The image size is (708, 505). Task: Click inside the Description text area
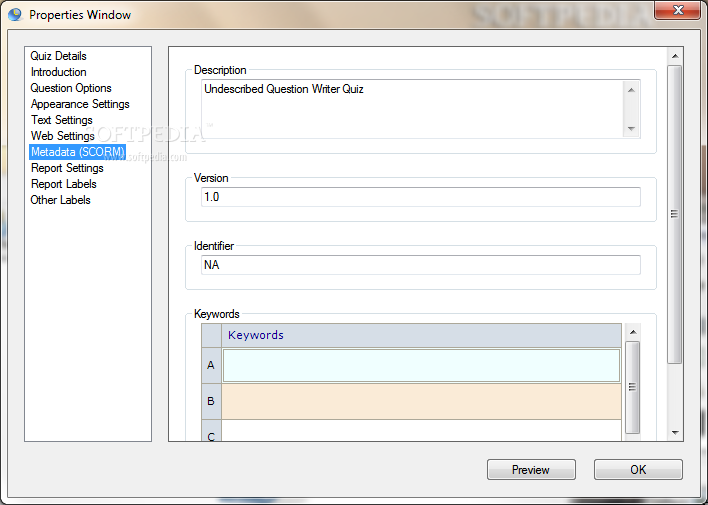(x=412, y=109)
